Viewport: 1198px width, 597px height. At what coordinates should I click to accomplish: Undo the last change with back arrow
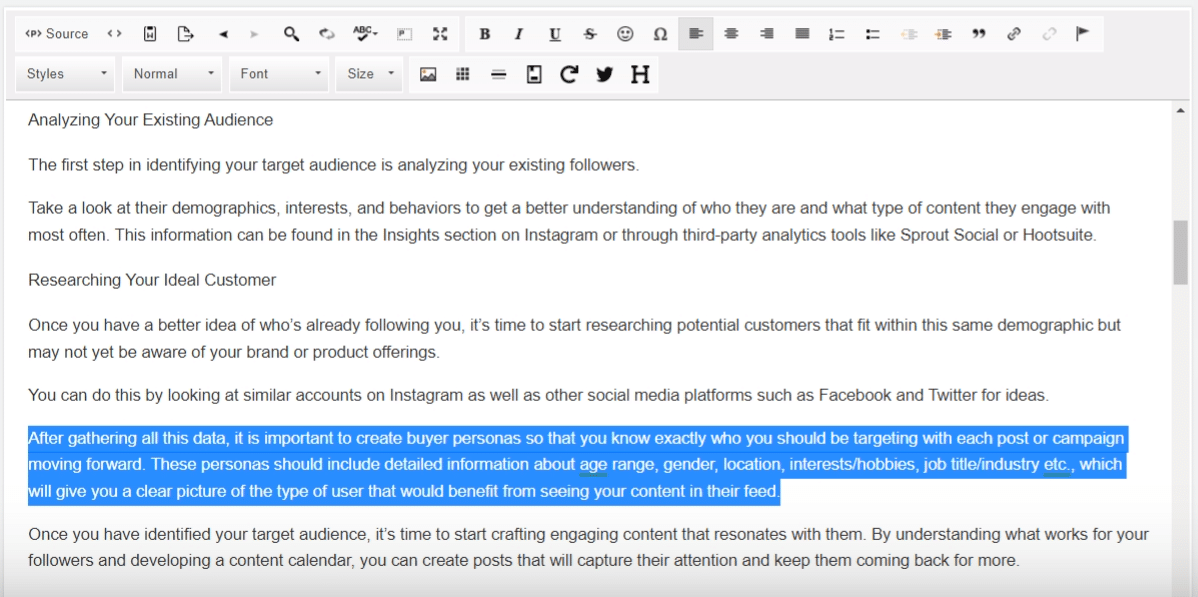(x=223, y=34)
